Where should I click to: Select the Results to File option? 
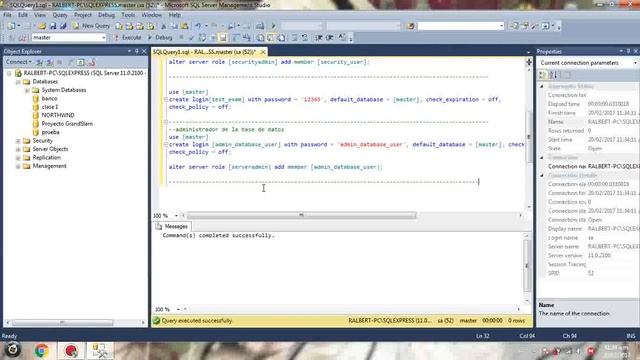coord(281,38)
